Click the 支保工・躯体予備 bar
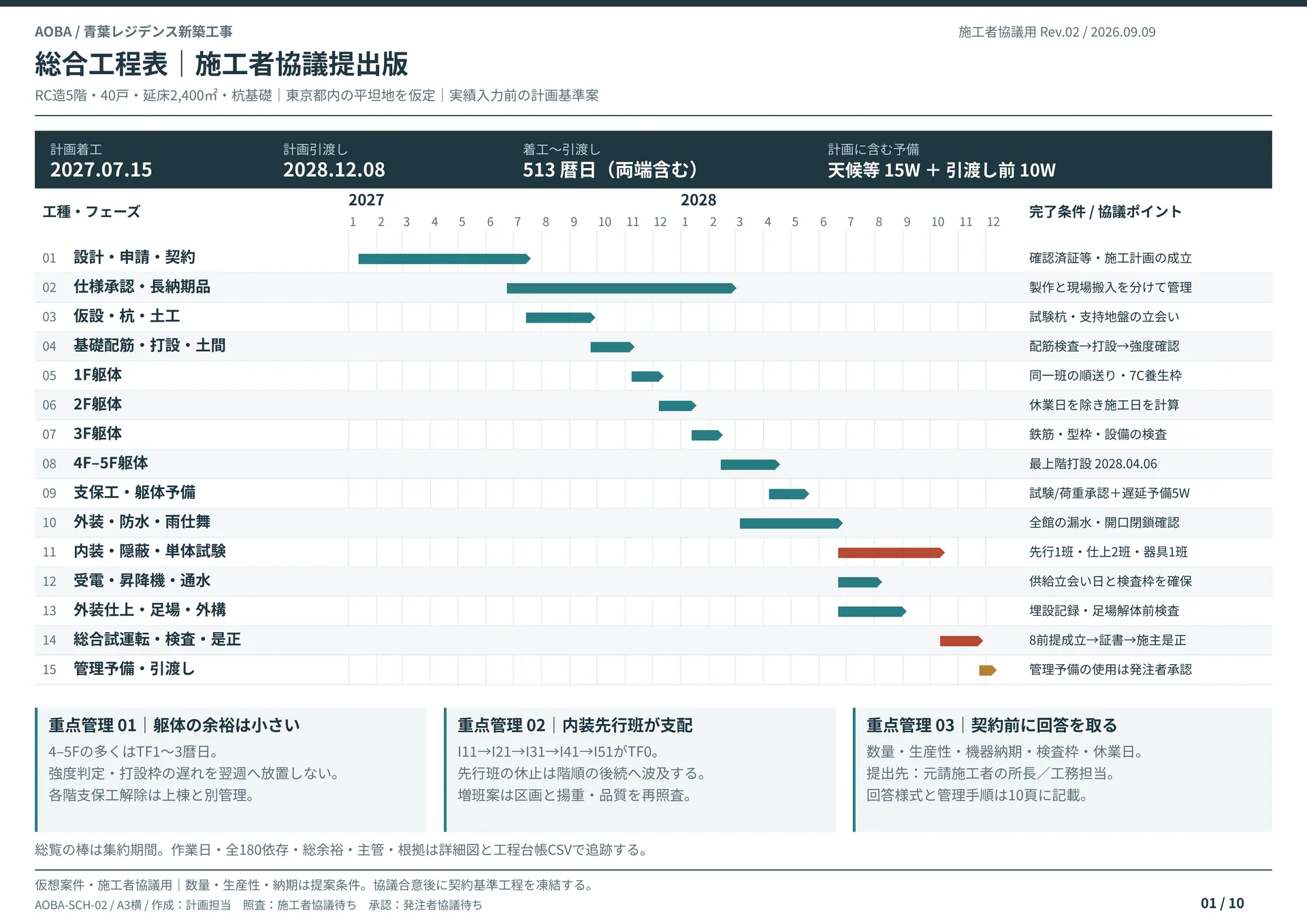The height and width of the screenshot is (924, 1307). tap(789, 494)
